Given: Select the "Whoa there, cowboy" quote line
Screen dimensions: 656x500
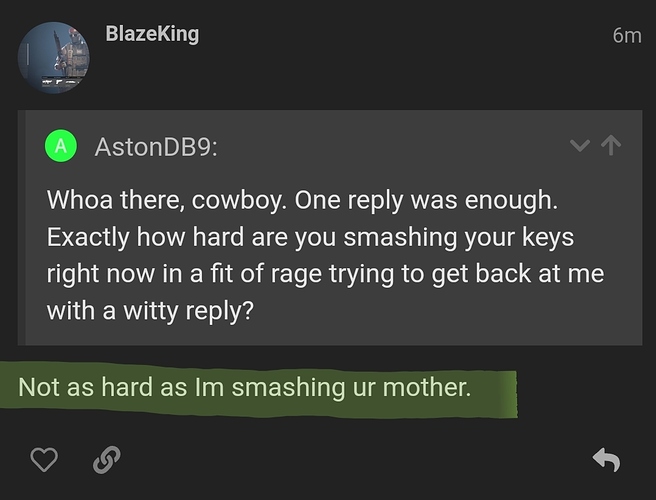Looking at the screenshot, I should point(302,200).
